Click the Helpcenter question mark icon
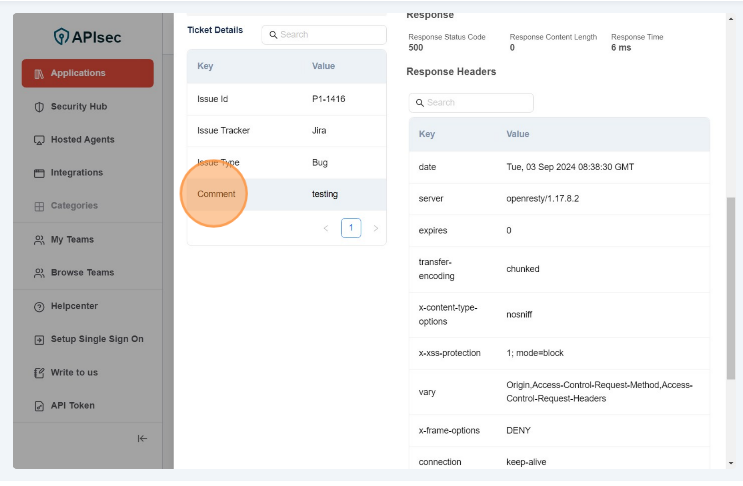The width and height of the screenshot is (743, 486). [39, 306]
